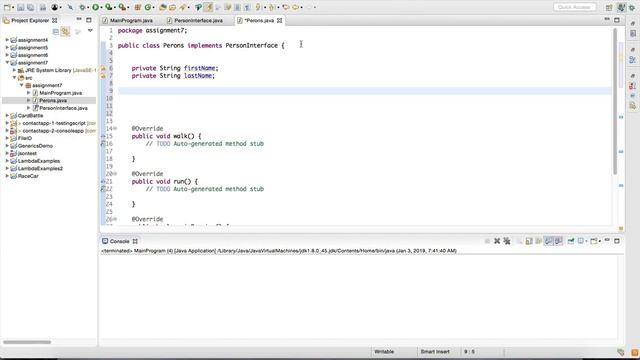The image size is (640, 360).
Task: Click the Debug bug icon in toolbar
Action: [x=82, y=7]
